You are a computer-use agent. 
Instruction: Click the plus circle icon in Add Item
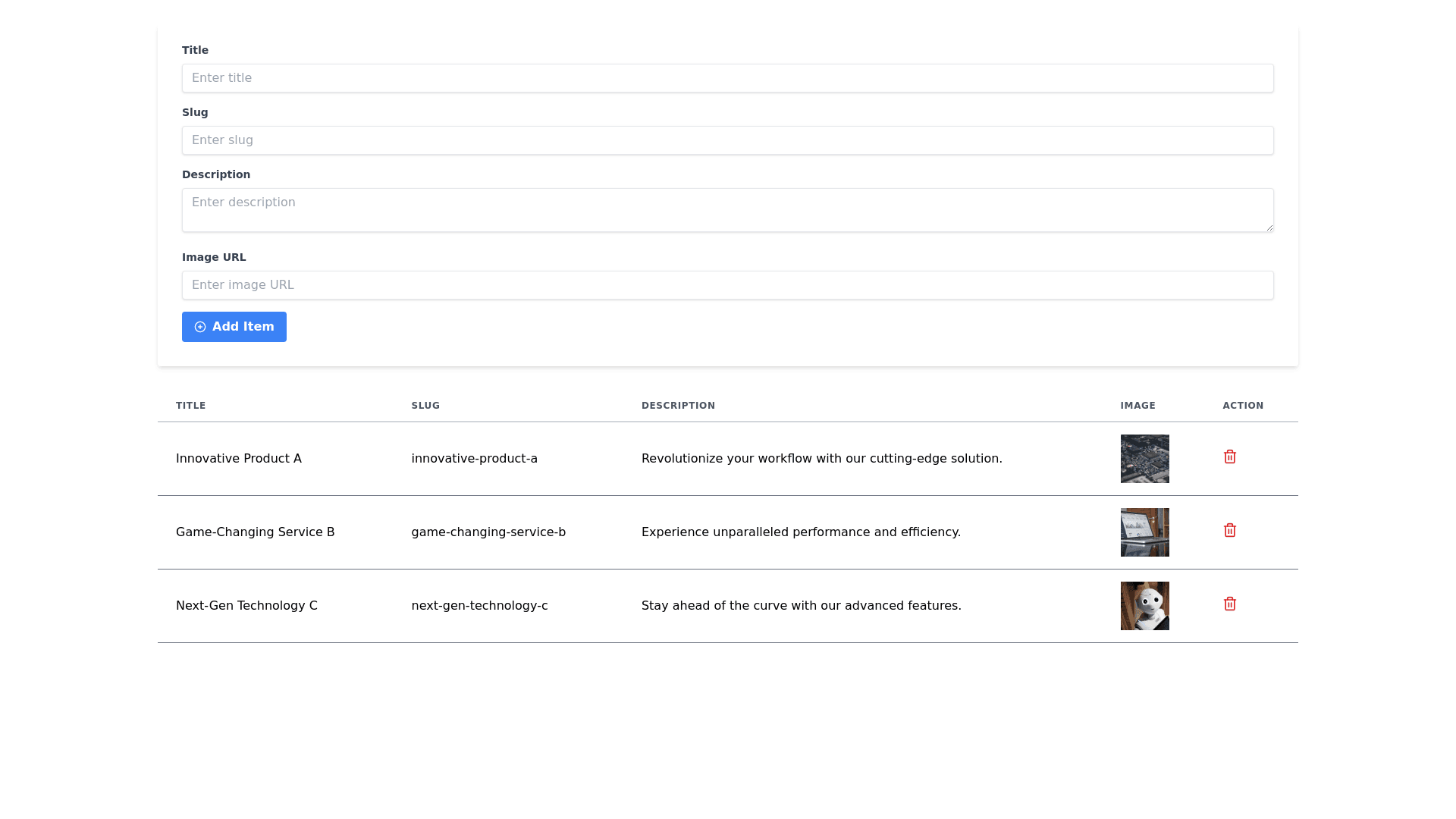200,327
